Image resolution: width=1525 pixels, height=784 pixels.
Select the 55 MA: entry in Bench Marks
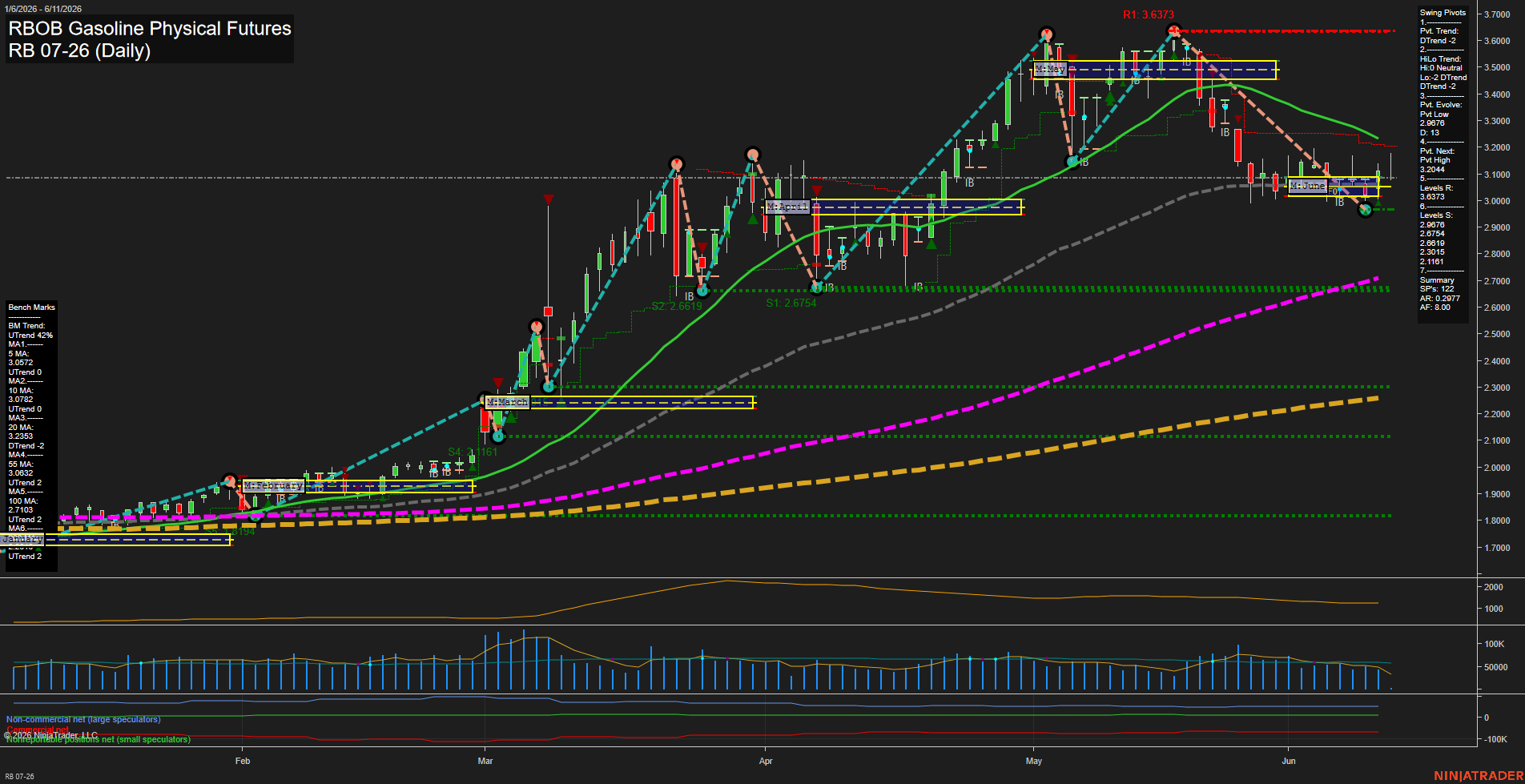[x=21, y=464]
